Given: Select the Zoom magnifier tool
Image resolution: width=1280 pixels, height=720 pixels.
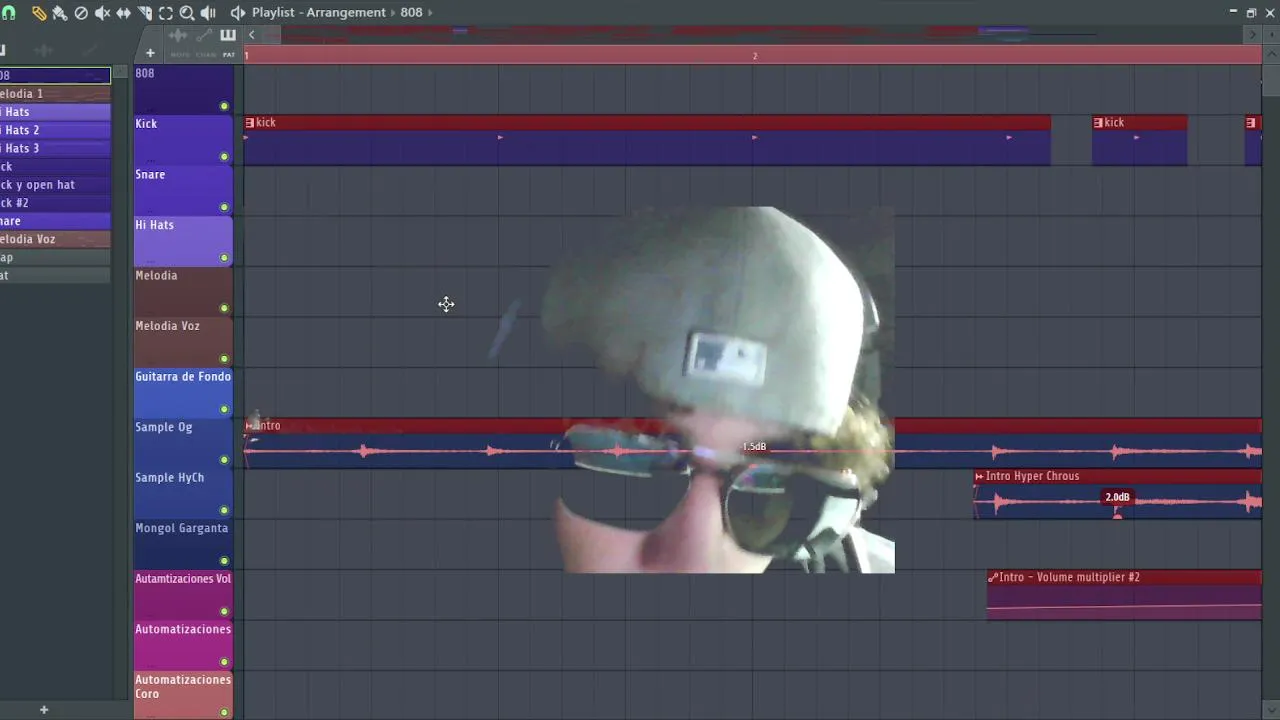Looking at the screenshot, I should tap(186, 13).
